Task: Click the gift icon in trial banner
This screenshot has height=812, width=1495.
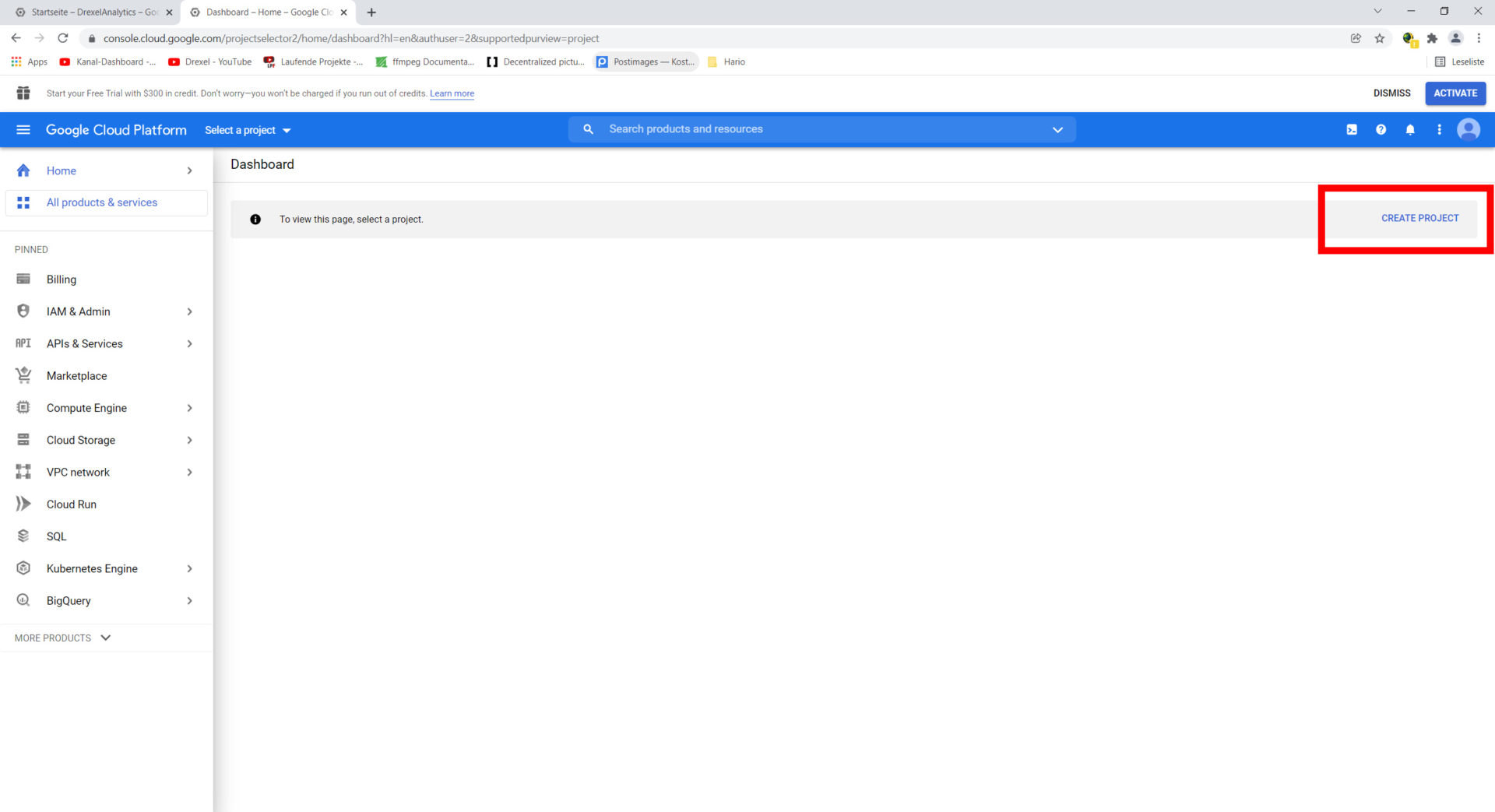Action: [x=23, y=93]
